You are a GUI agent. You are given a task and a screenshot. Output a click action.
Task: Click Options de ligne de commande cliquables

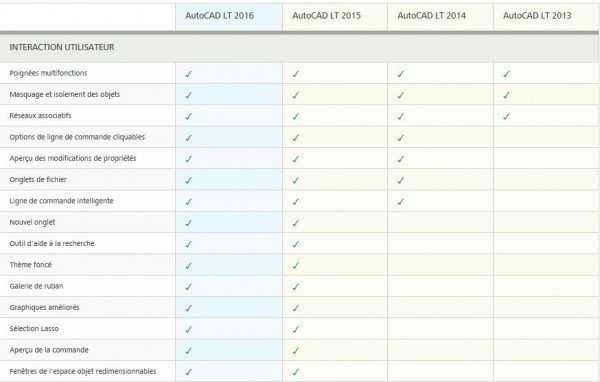click(77, 137)
